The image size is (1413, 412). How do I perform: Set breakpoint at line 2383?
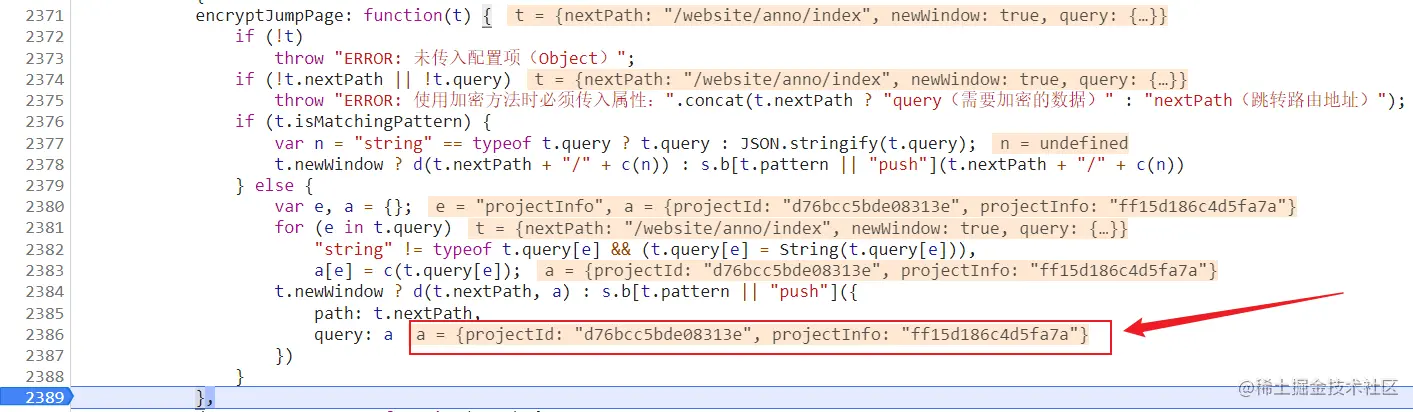point(46,270)
